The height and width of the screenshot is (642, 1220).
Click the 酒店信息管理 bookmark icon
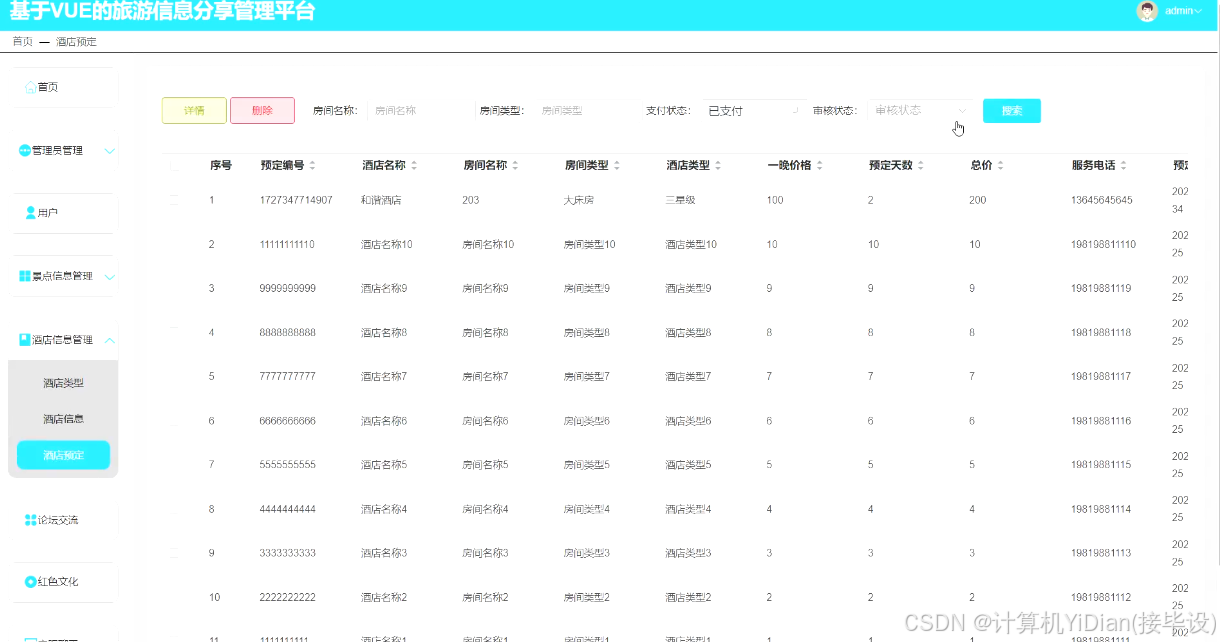click(25, 340)
